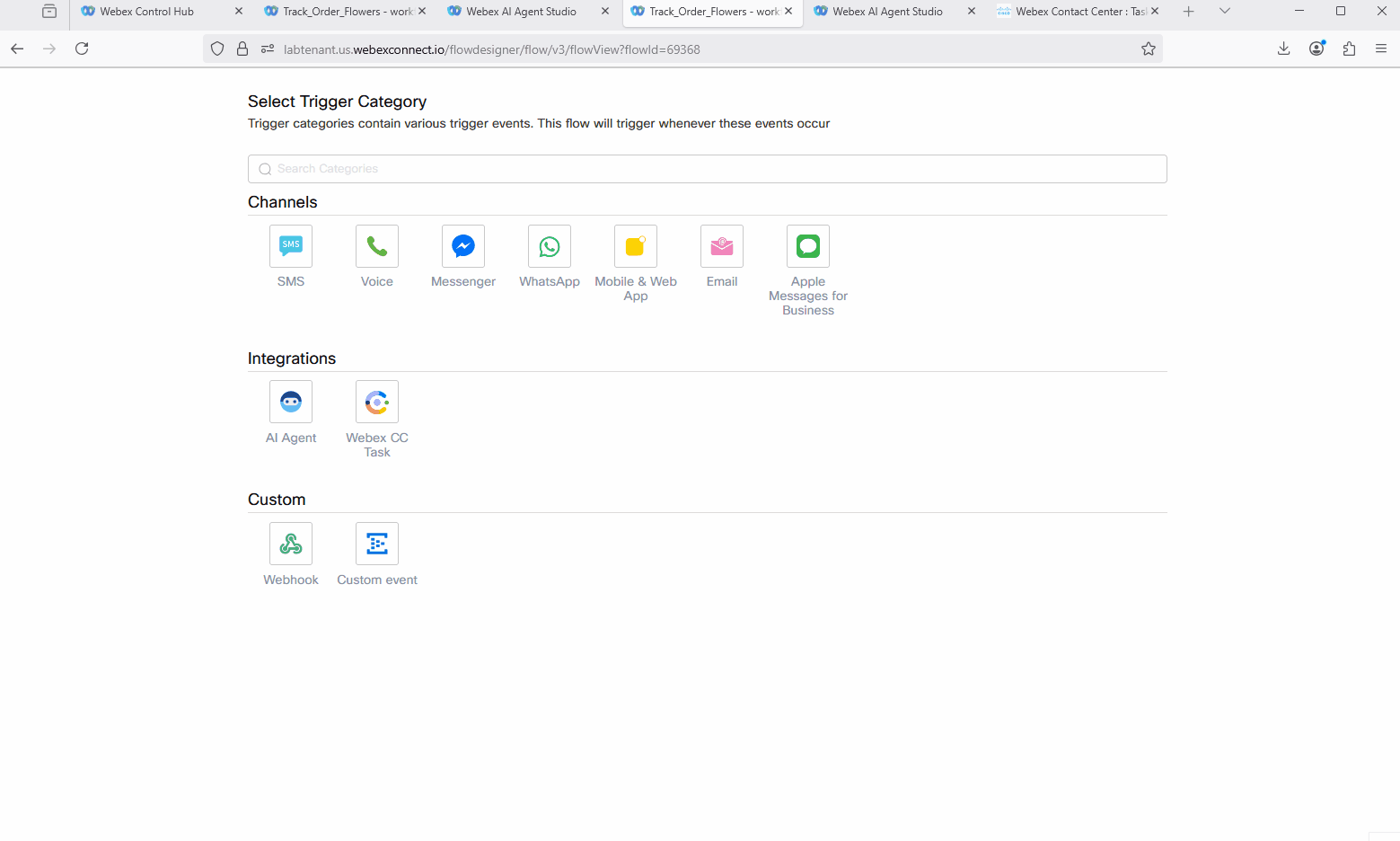Pick the Webex CC Task integration
1400x841 pixels.
click(x=377, y=403)
